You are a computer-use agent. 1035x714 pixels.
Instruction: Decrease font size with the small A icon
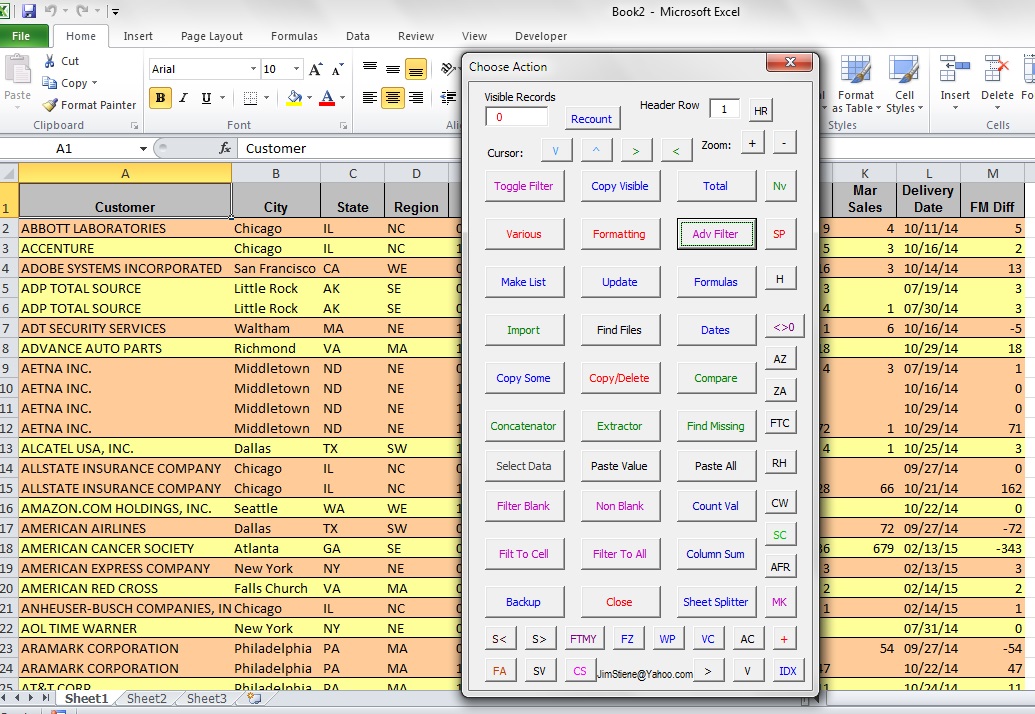click(338, 69)
